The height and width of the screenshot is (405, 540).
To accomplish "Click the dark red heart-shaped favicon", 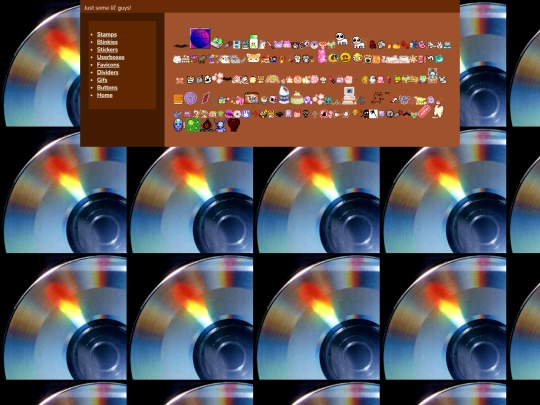I will 233,125.
